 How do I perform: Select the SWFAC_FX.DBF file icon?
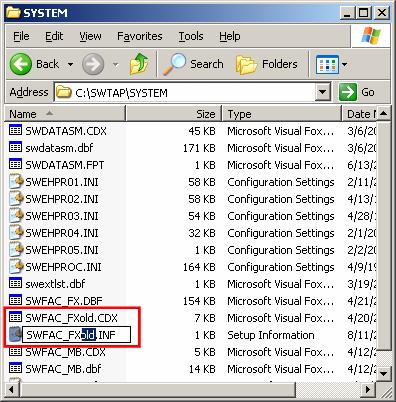(15, 300)
